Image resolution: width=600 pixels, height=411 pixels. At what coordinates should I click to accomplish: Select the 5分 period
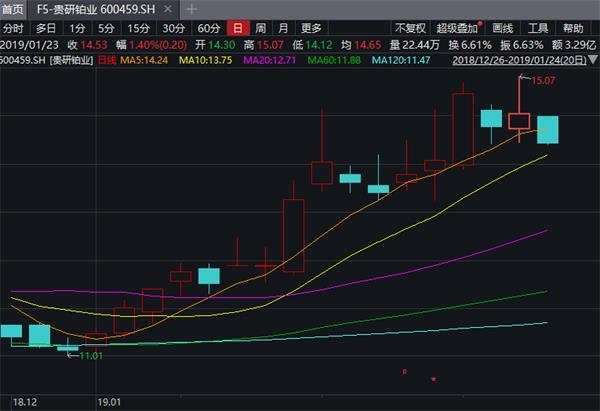click(106, 28)
